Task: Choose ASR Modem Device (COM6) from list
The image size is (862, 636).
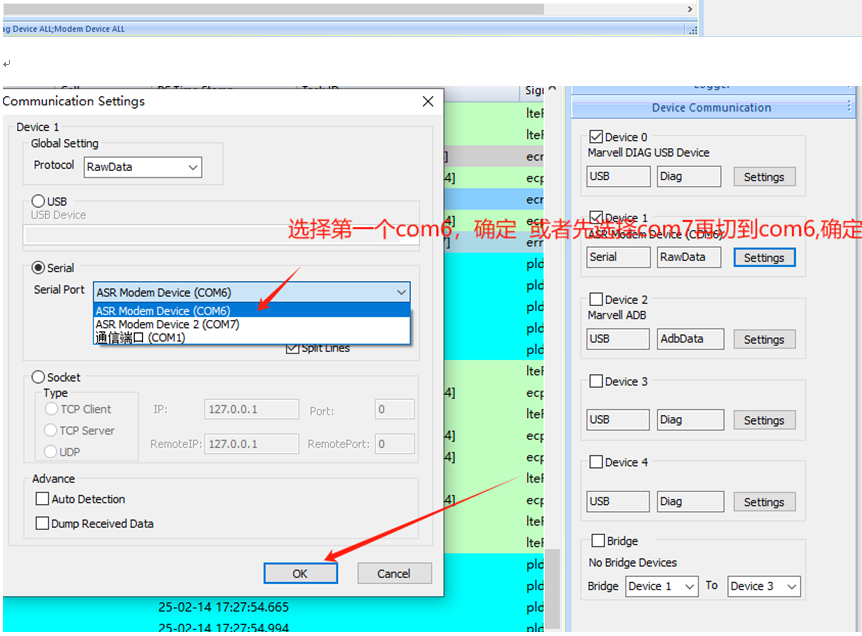Action: [252, 311]
